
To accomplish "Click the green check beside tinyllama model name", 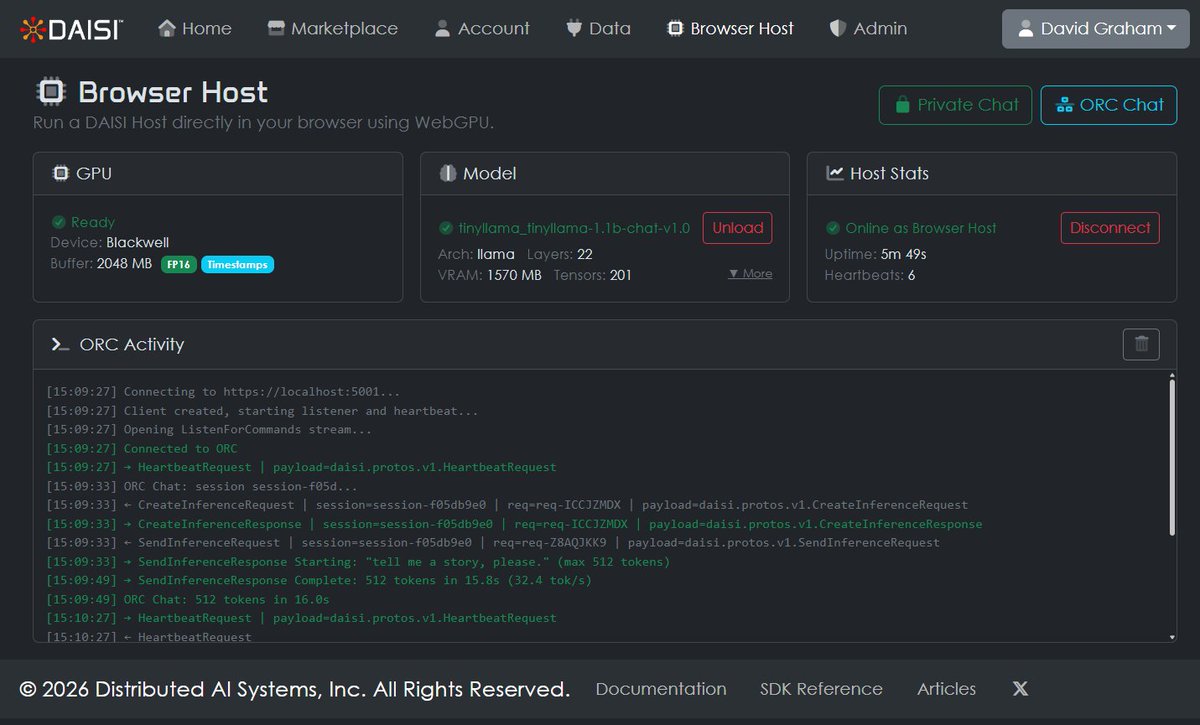I will coord(445,228).
